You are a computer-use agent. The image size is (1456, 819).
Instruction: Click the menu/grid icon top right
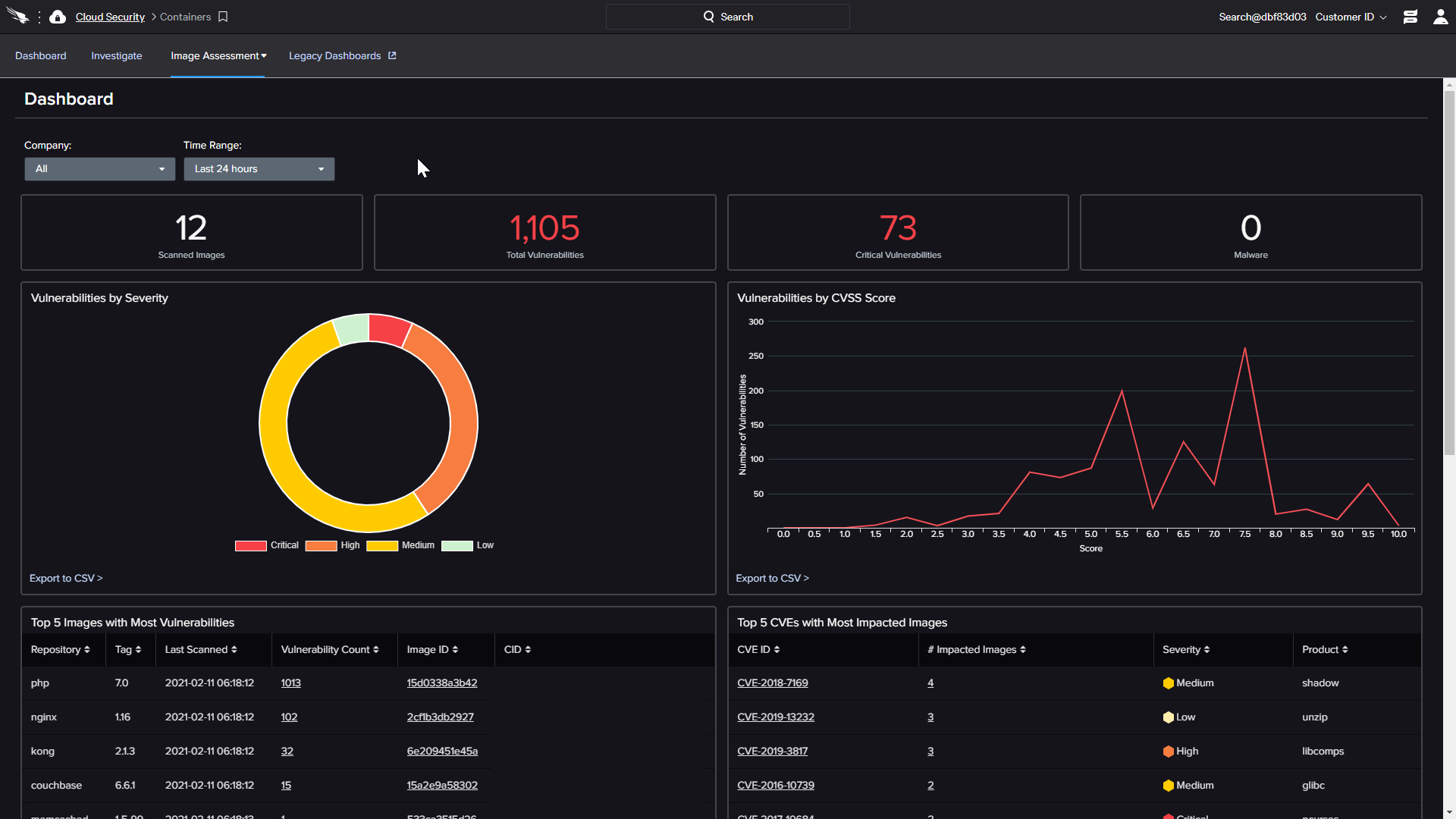pos(1410,17)
